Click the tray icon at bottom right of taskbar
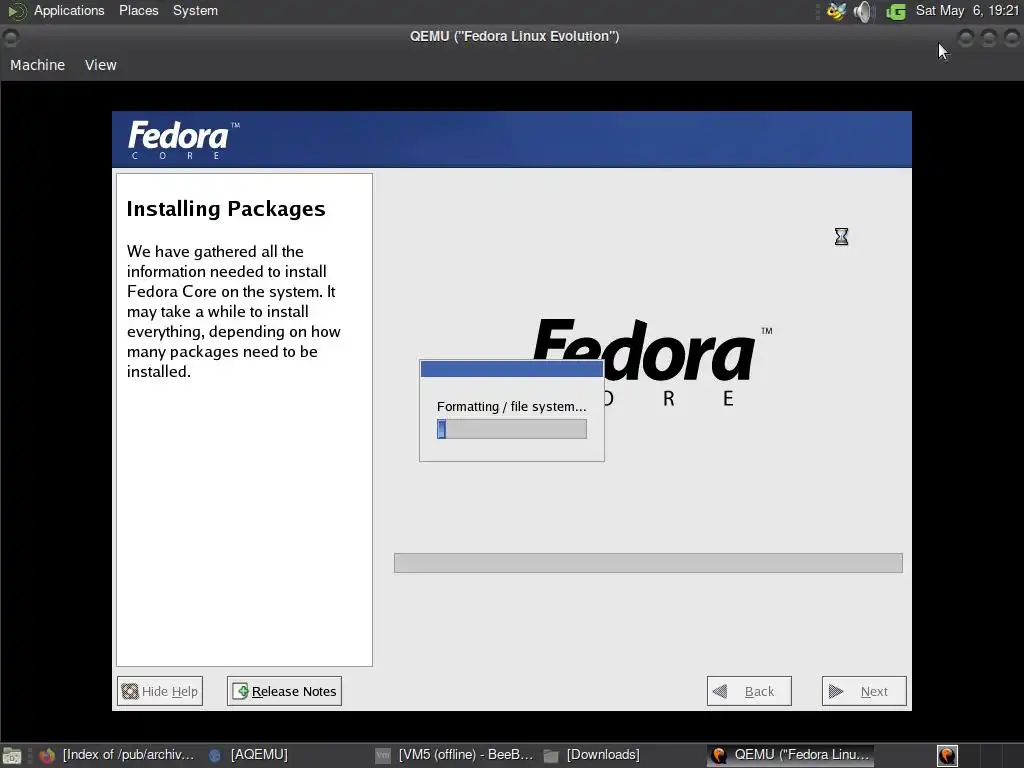 (x=947, y=756)
